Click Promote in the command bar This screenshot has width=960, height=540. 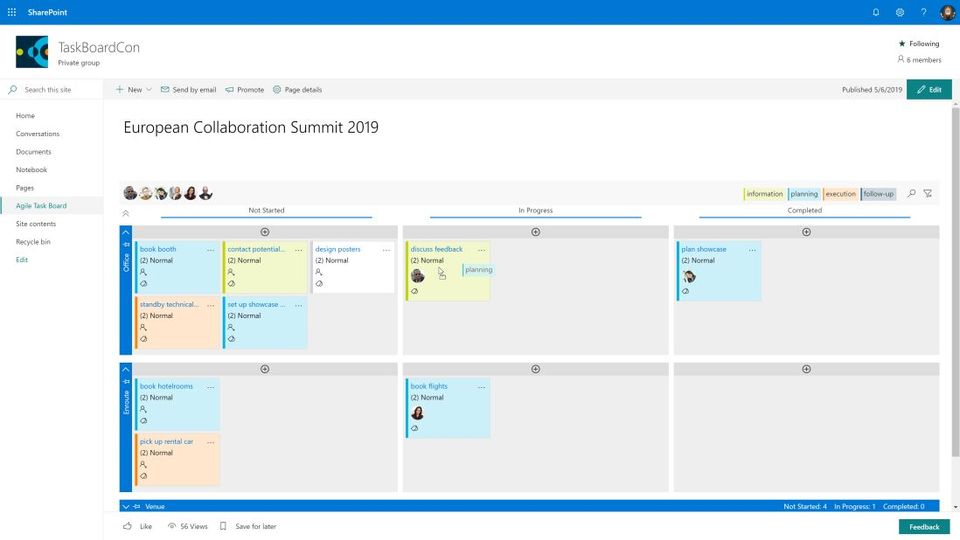[x=245, y=89]
